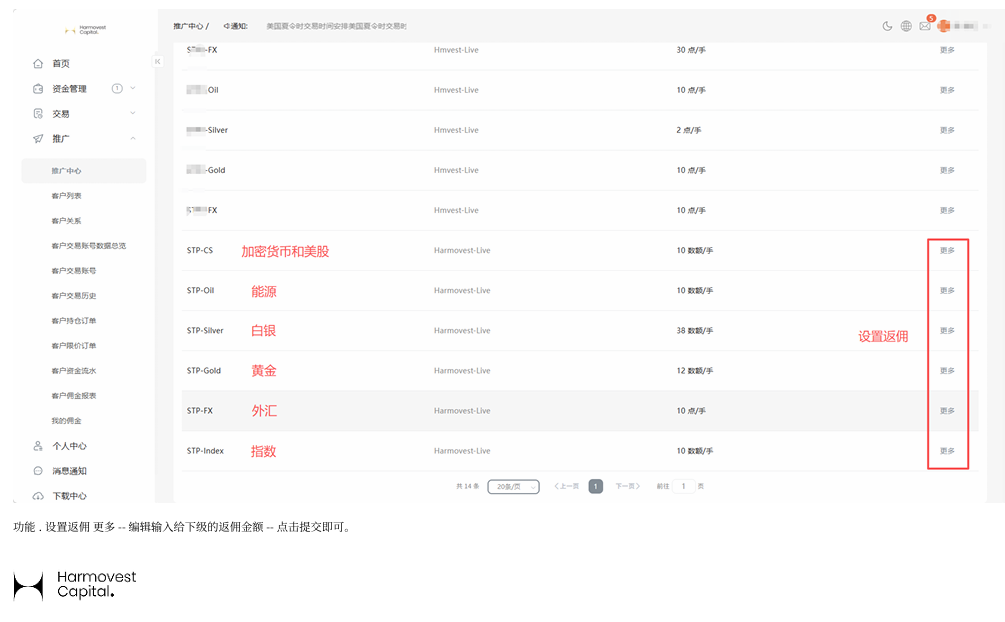Open 我的佣金 submenu item
This screenshot has height=622, width=1005.
click(66, 421)
